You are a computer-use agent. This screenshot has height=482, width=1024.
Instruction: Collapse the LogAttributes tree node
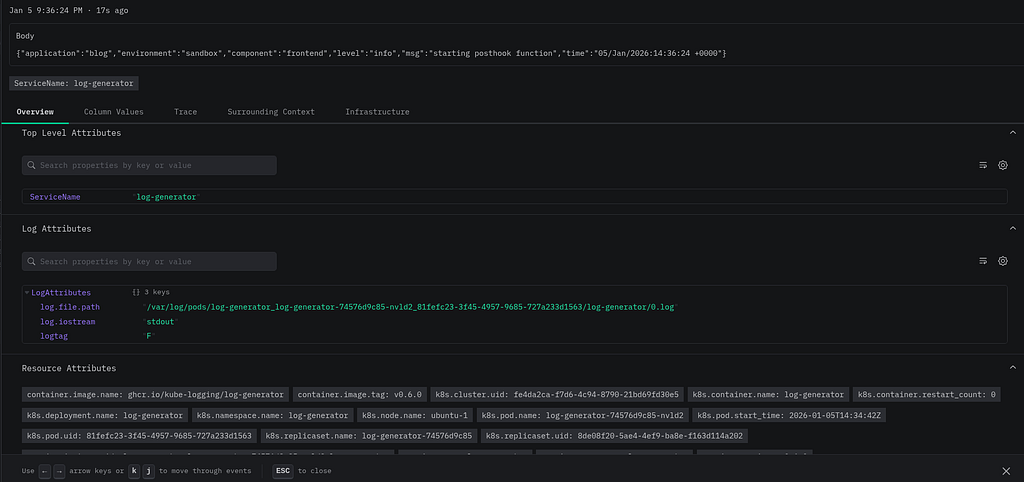27,293
